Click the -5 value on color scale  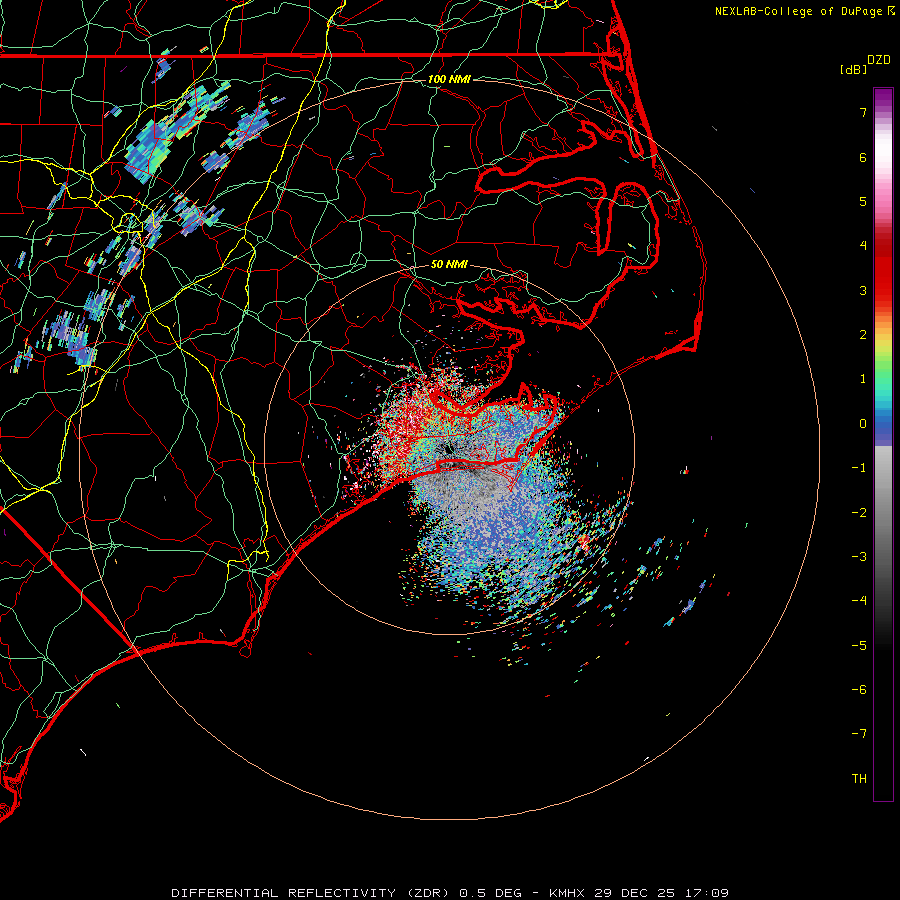tap(859, 646)
